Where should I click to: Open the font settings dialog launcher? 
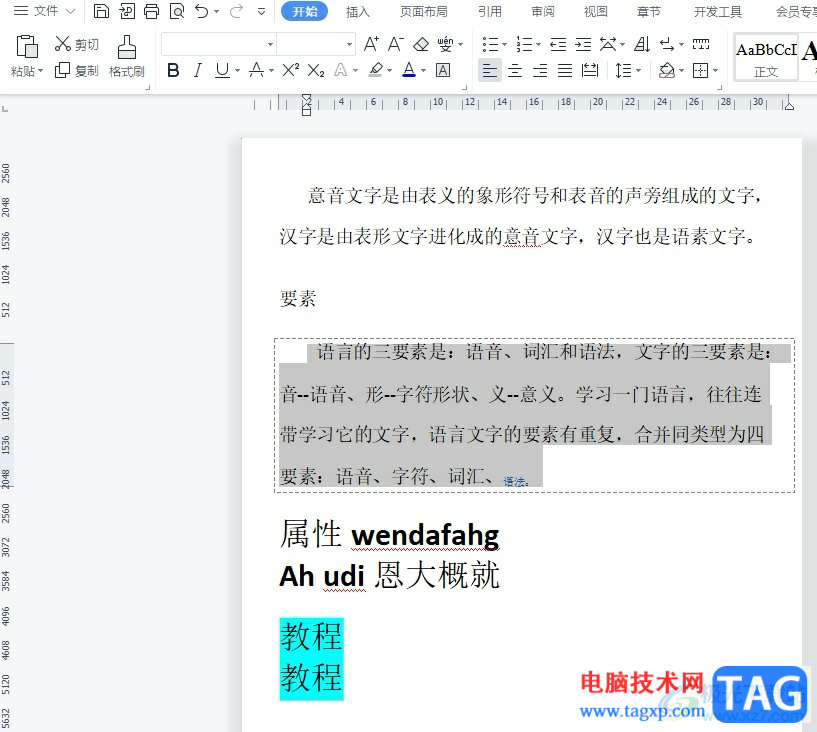tap(464, 87)
